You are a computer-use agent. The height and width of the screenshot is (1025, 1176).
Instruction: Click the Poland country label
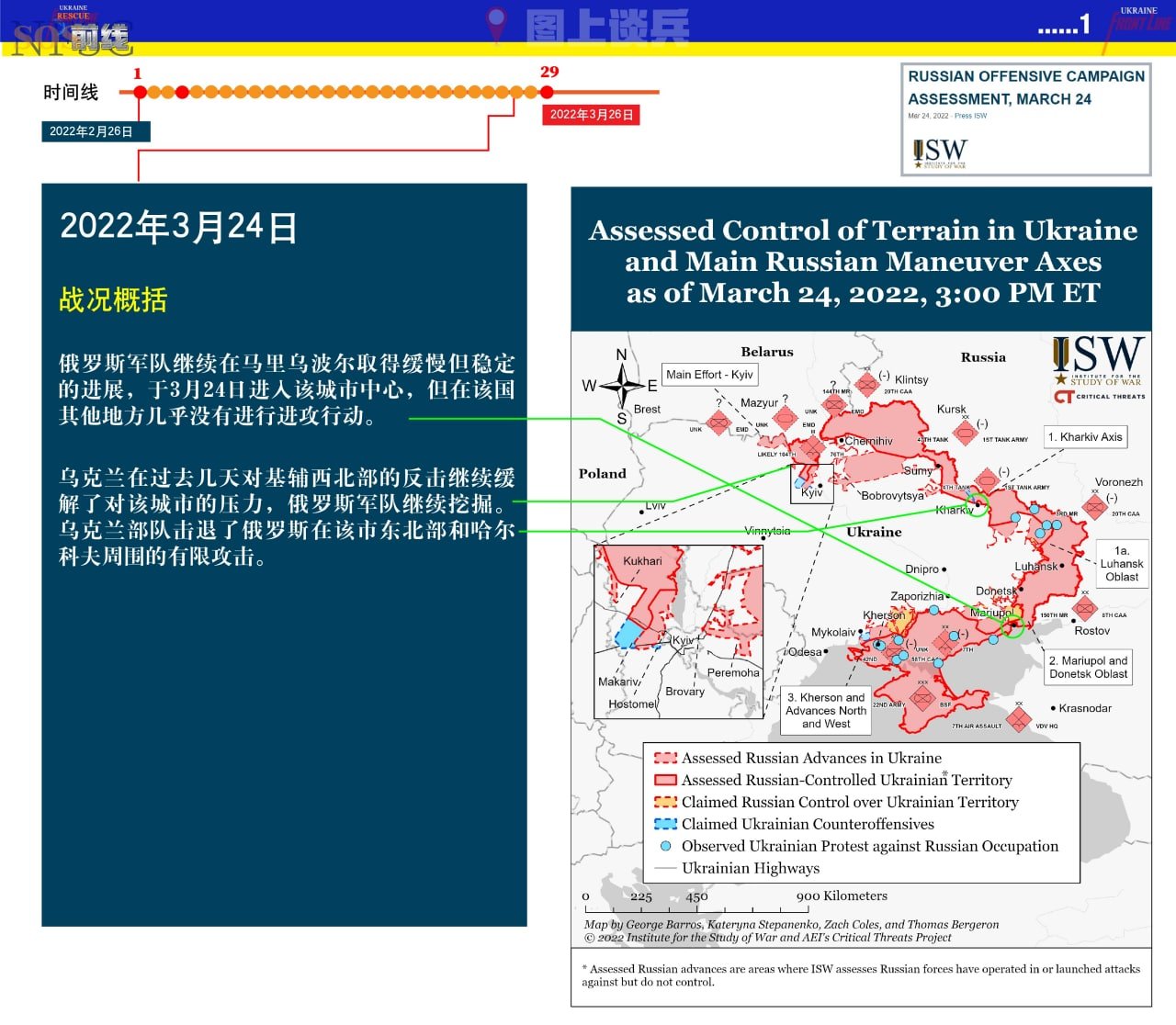click(x=603, y=474)
